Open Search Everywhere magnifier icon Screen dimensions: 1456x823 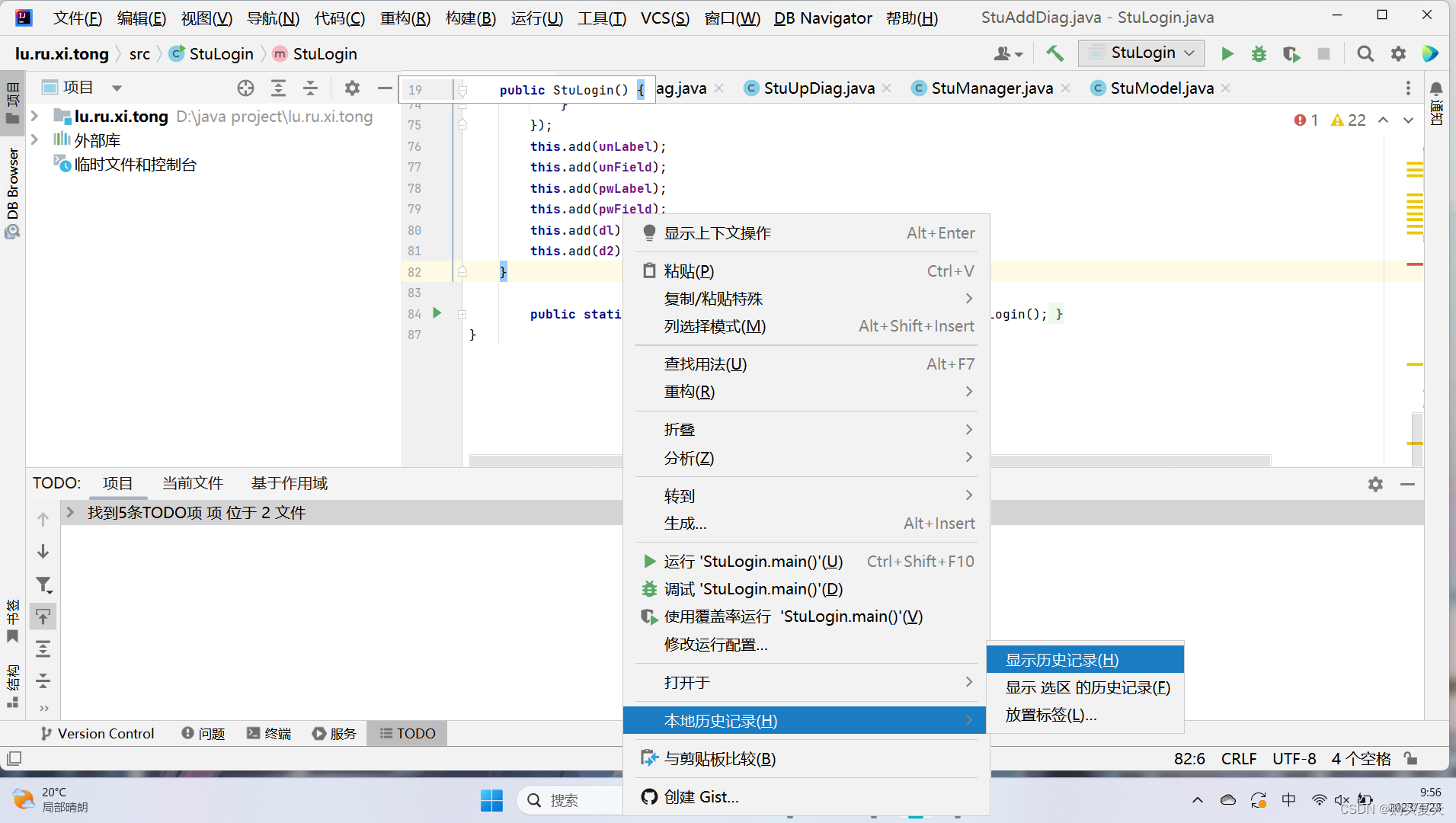[x=1365, y=53]
